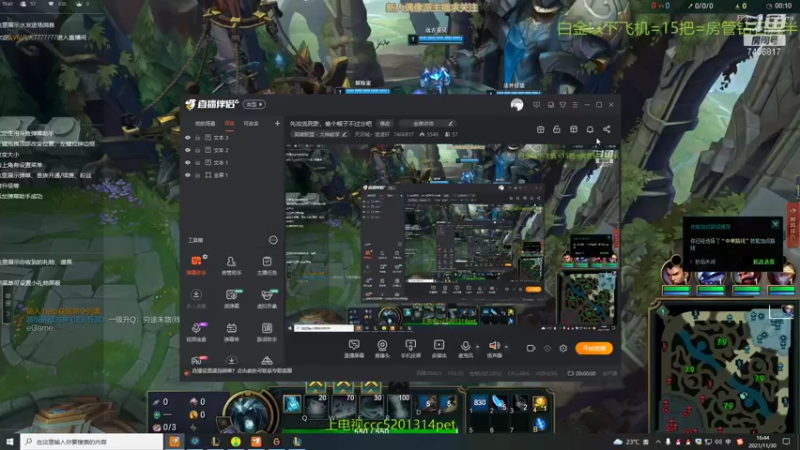Switch to the 我的场景 tab

pyautogui.click(x=205, y=123)
